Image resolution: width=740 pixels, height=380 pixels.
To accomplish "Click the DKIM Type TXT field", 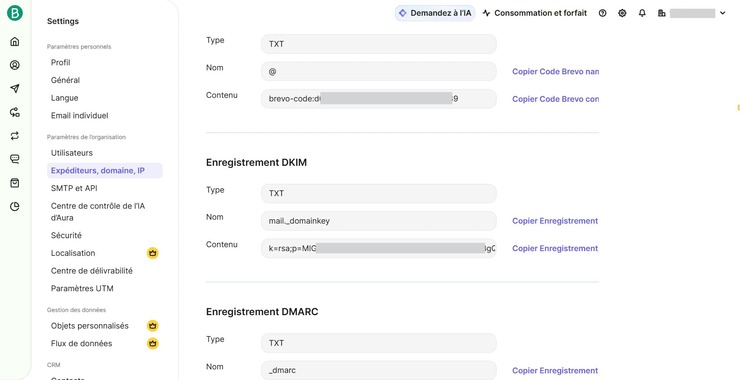I will click(x=378, y=194).
